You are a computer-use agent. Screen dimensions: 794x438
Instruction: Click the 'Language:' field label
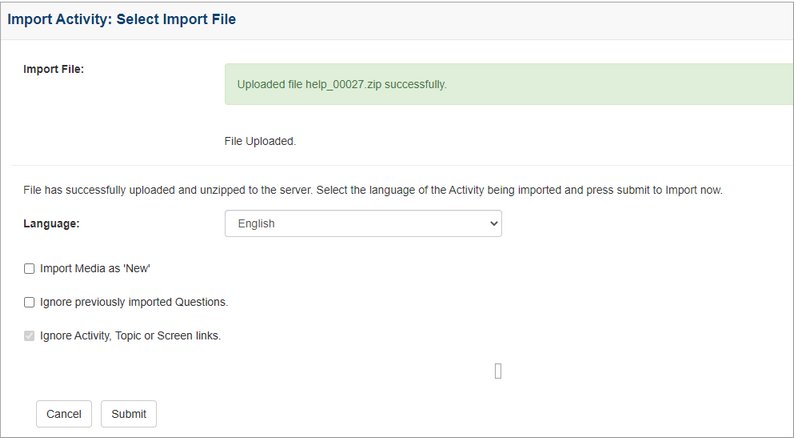point(51,224)
